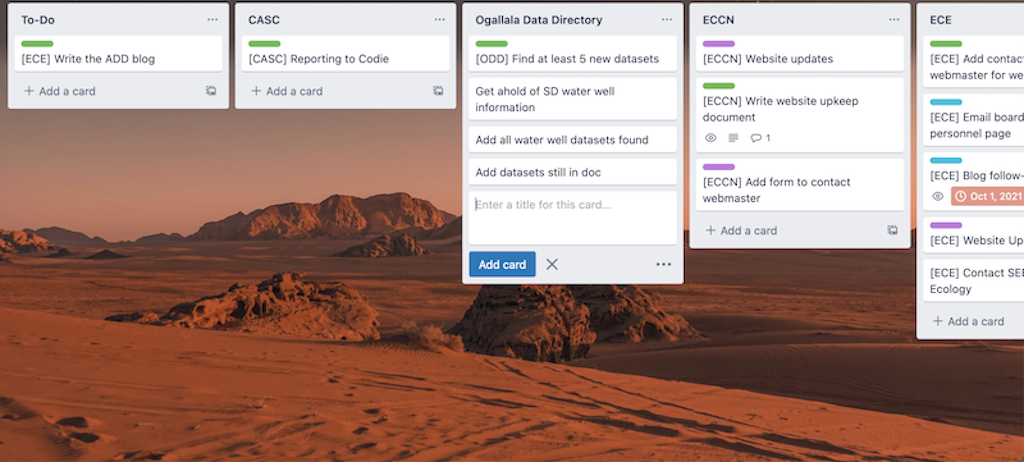The image size is (1024, 462).
Task: Toggle watch eye on ECE Blog follow-up card
Action: (x=938, y=197)
